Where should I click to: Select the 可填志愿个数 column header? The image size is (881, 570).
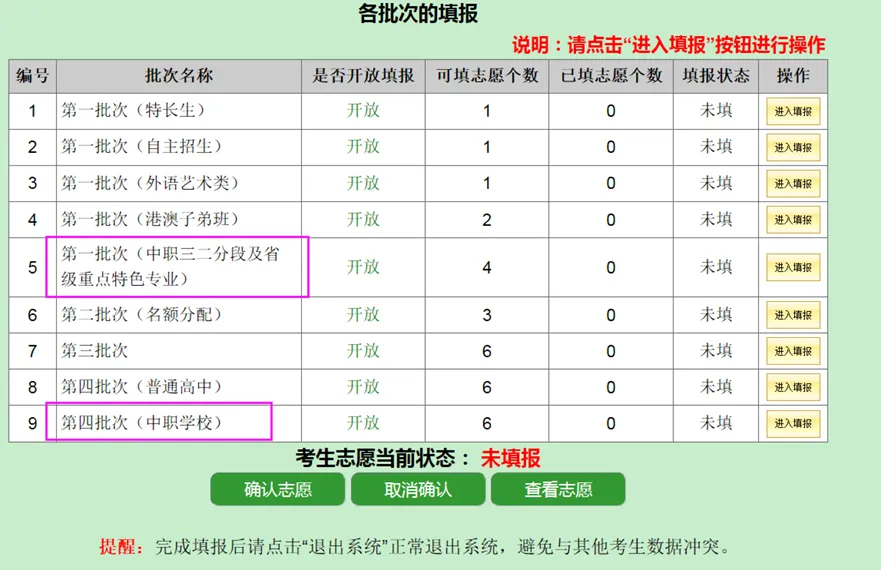coord(487,76)
